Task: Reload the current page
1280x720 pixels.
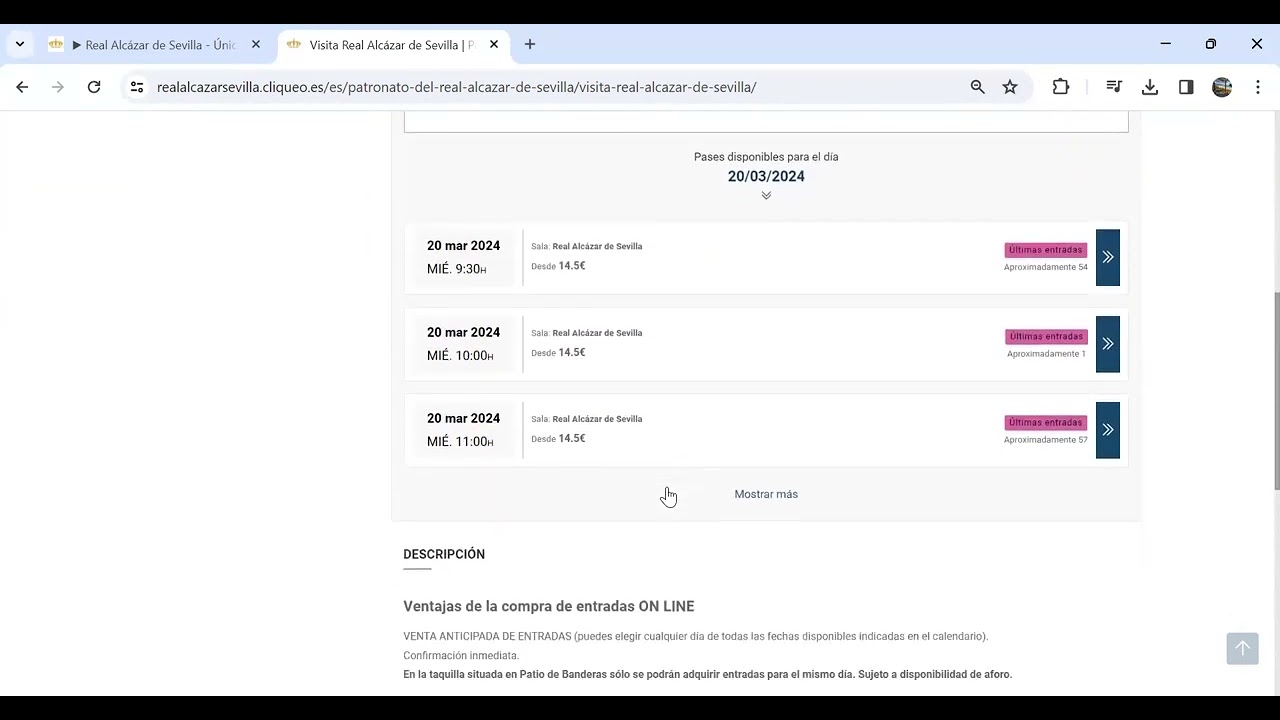Action: pyautogui.click(x=94, y=87)
